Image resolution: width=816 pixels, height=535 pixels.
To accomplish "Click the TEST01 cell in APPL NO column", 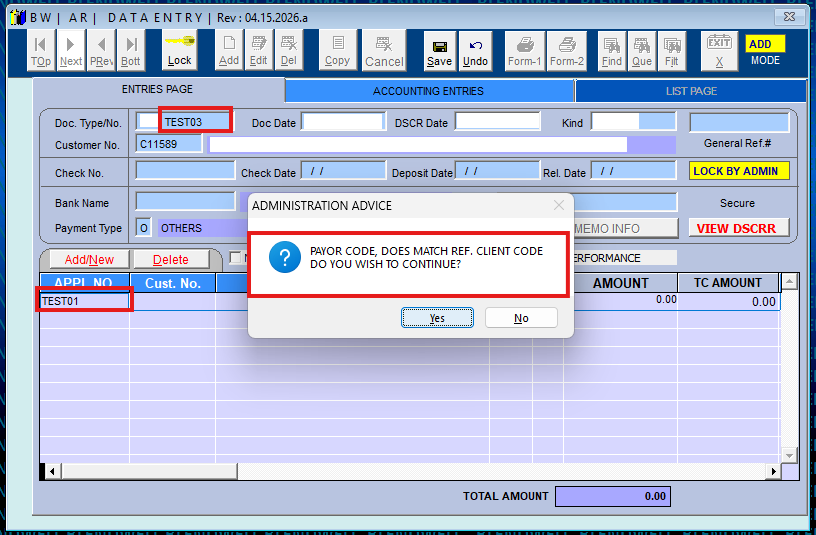I will click(x=85, y=301).
